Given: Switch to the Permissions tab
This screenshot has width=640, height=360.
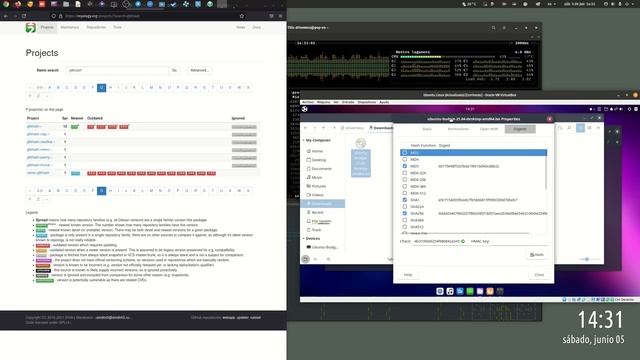Looking at the screenshot, I should click(458, 129).
